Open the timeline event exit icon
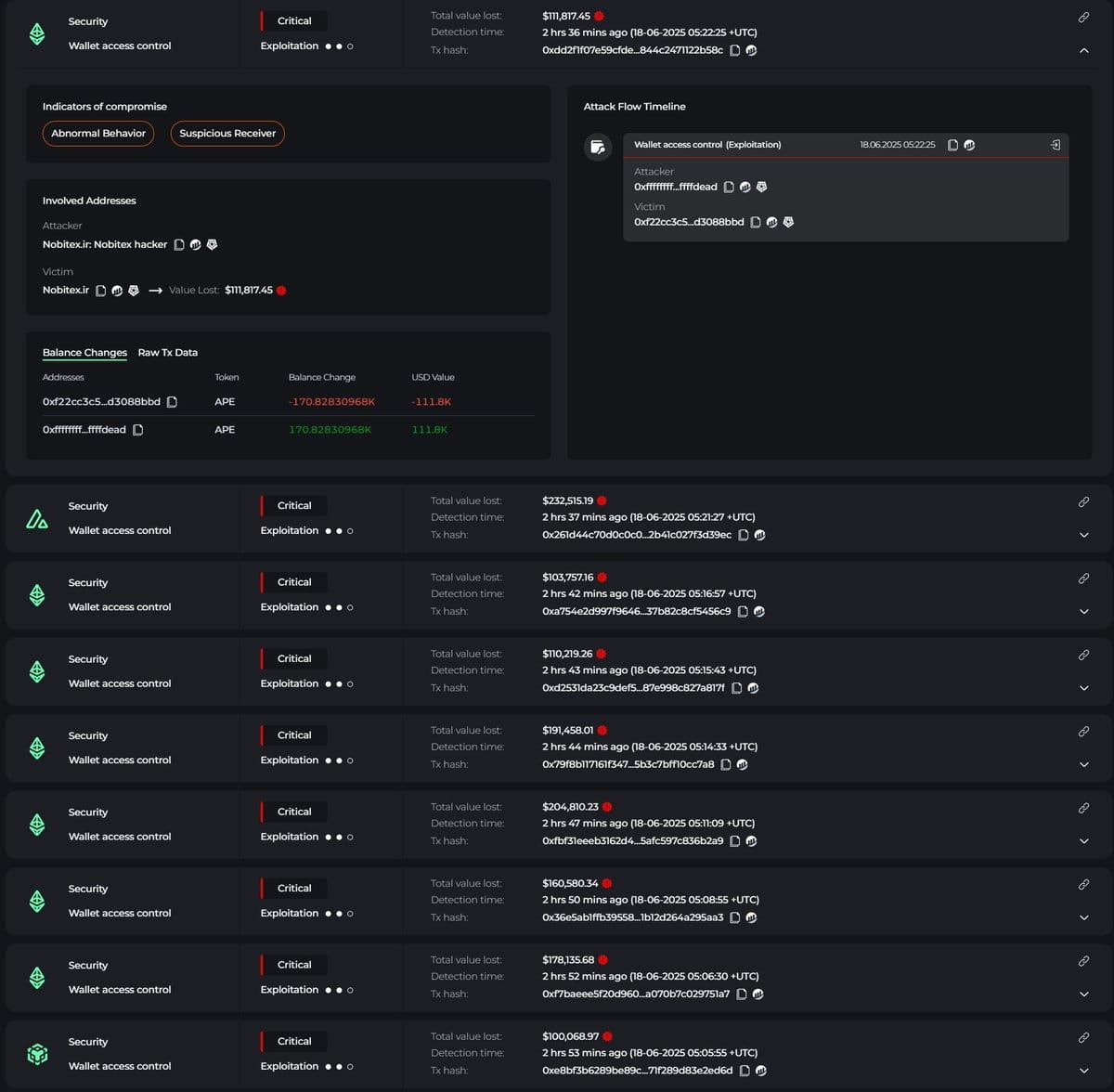Screen dimensions: 1114x1092 [x=1055, y=145]
